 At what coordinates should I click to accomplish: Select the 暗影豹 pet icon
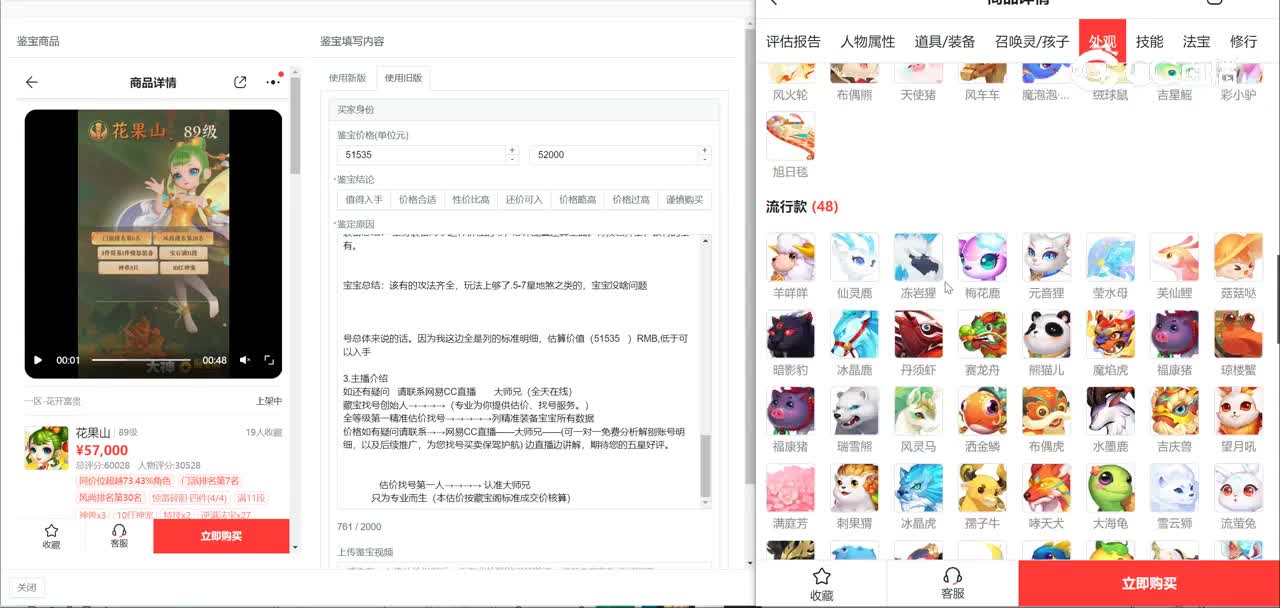(791, 334)
